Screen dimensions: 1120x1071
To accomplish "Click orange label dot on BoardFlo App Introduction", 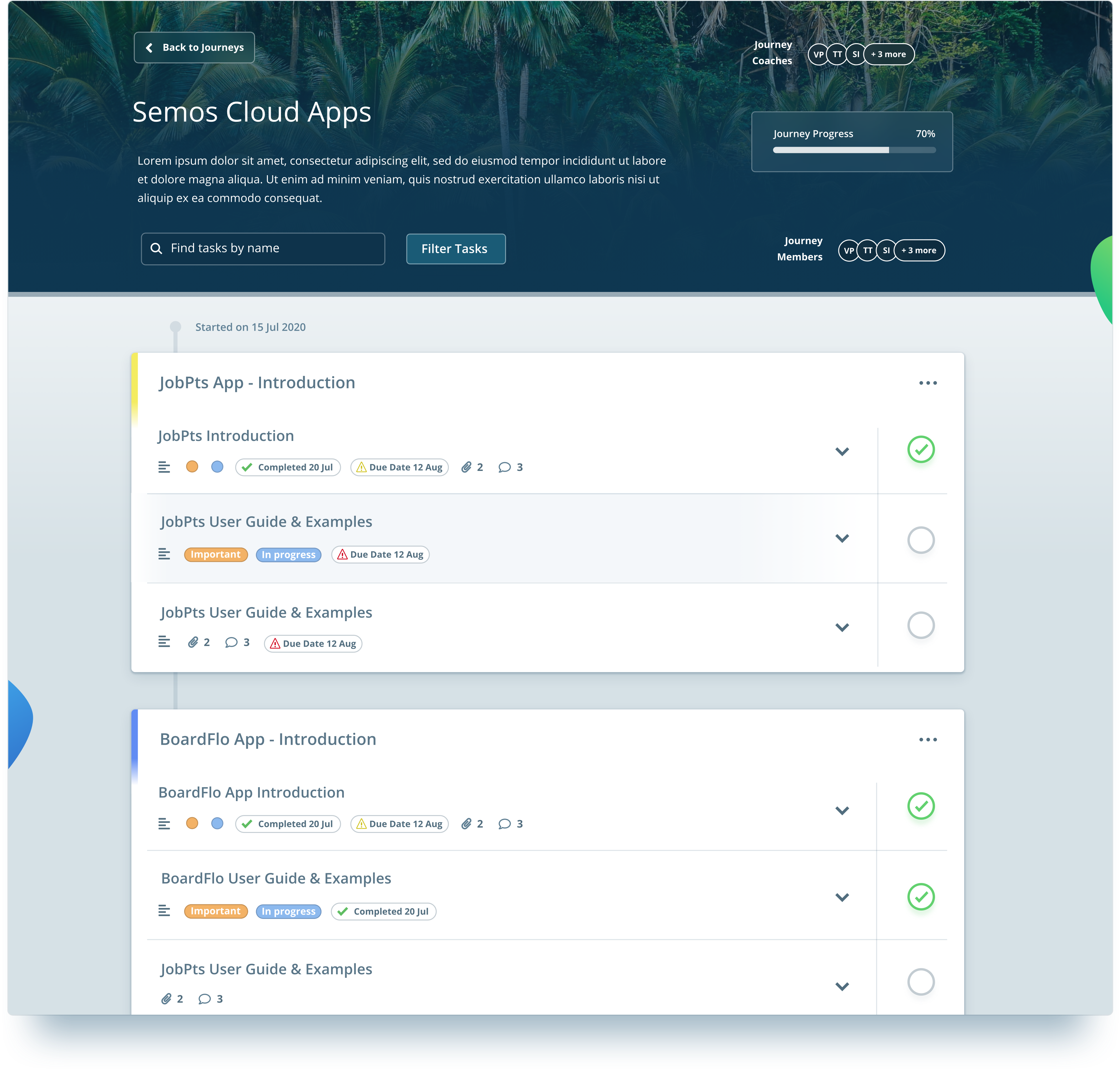I will pyautogui.click(x=192, y=823).
